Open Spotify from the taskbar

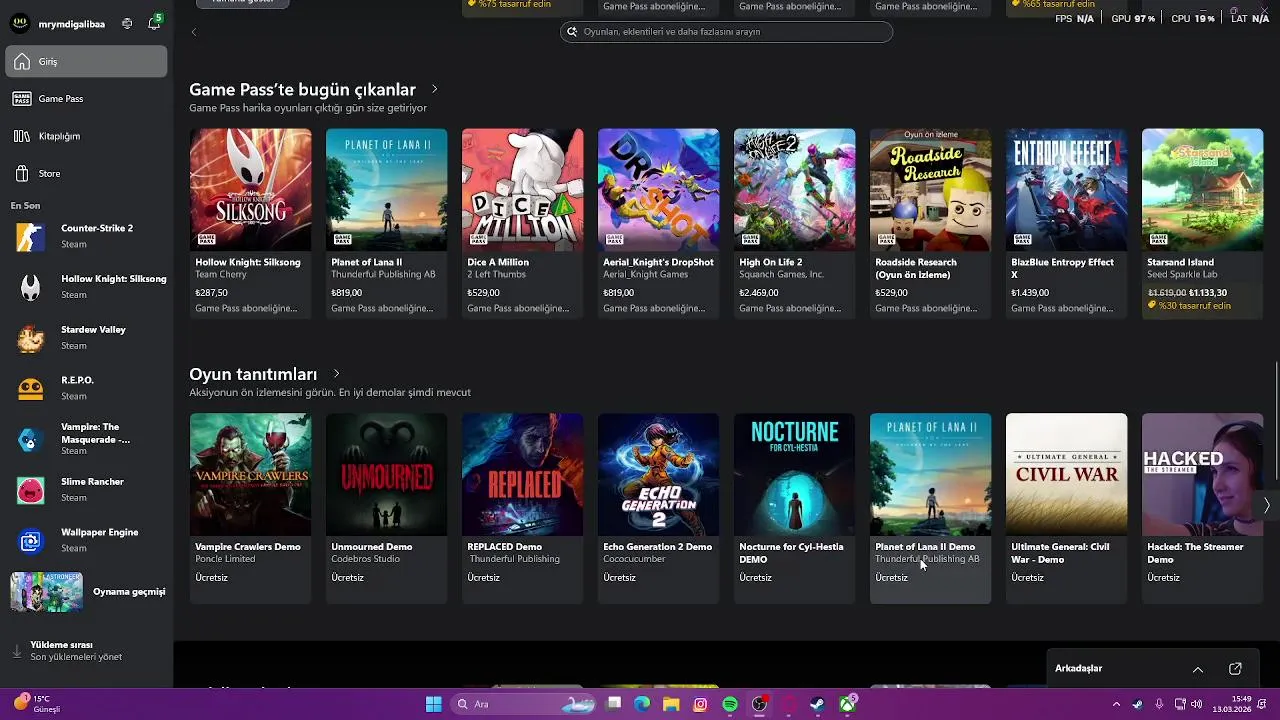(730, 704)
